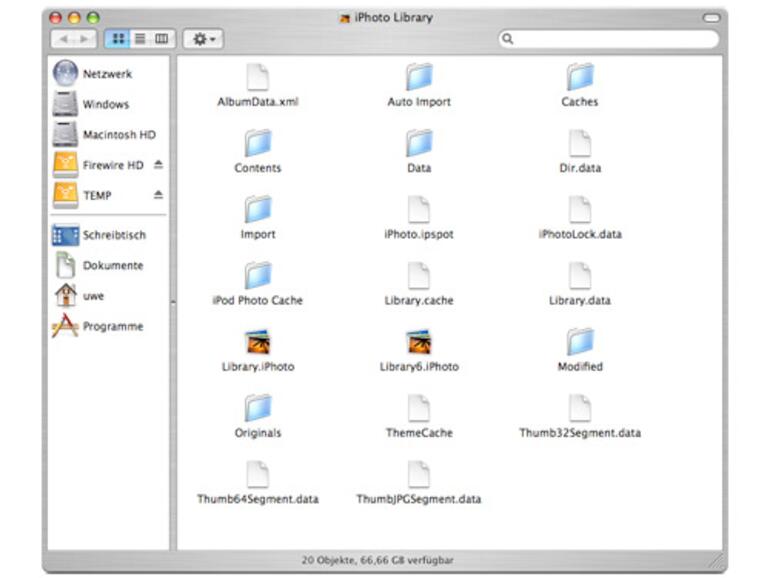Select the Library.iPhoto file icon

258,342
